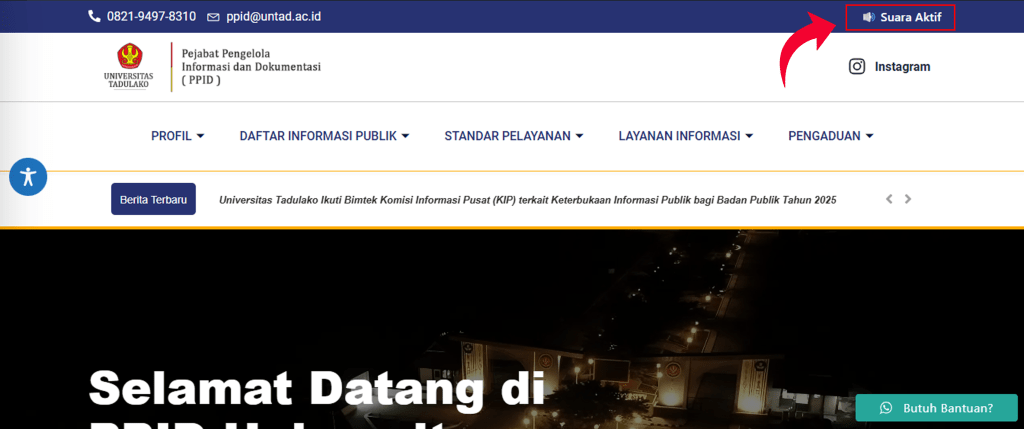This screenshot has height=429, width=1024.
Task: Click the WhatsApp icon in help button
Action: [885, 408]
